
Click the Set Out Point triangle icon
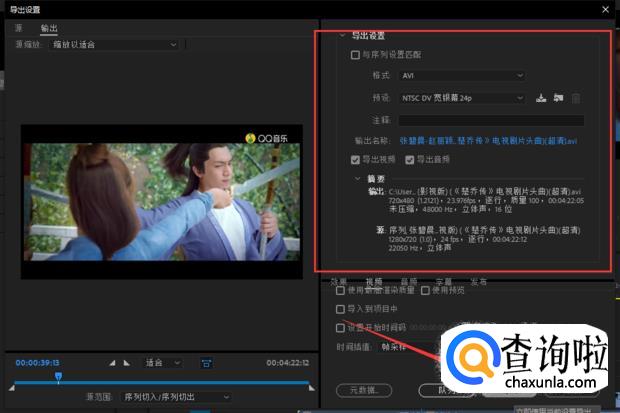point(127,363)
